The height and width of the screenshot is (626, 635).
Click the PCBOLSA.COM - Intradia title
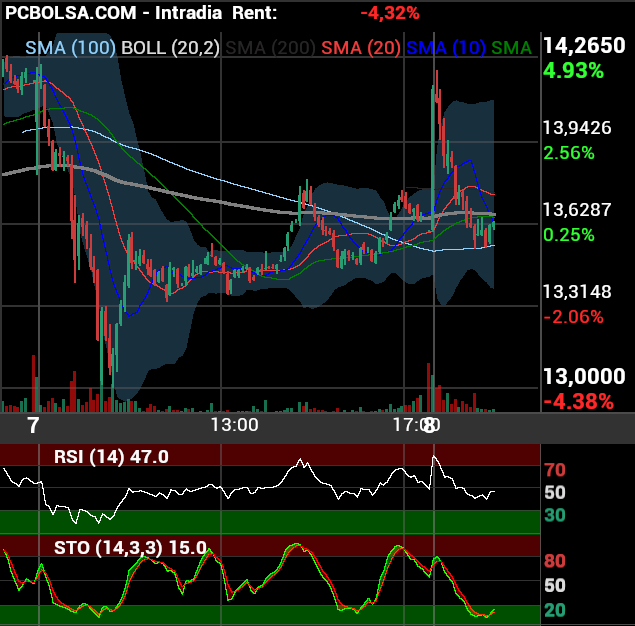click(113, 13)
